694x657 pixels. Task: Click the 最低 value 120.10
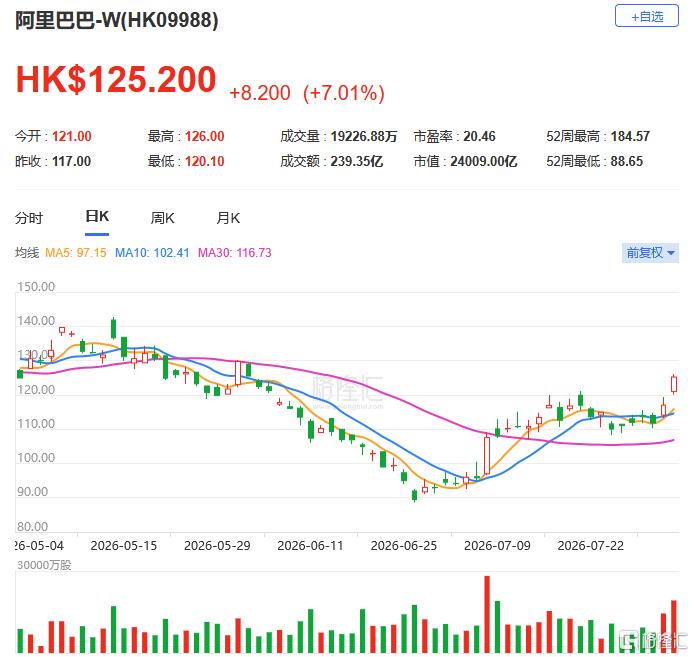tap(204, 161)
